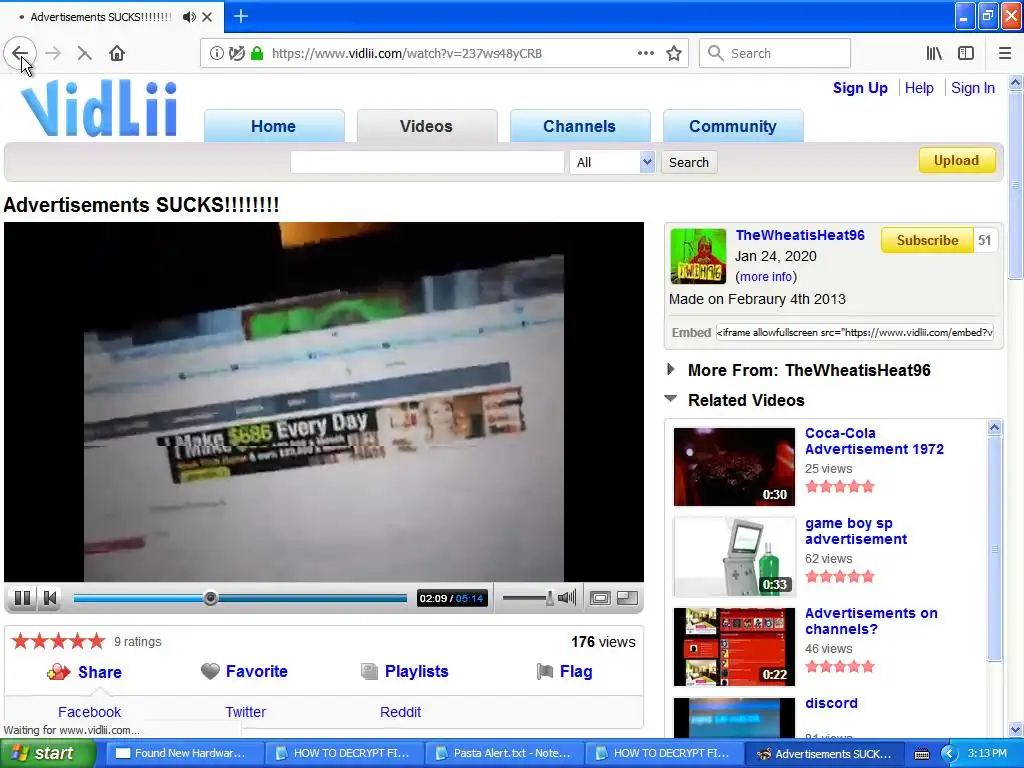Open the browser home page icon
1024x768 pixels.
117,53
